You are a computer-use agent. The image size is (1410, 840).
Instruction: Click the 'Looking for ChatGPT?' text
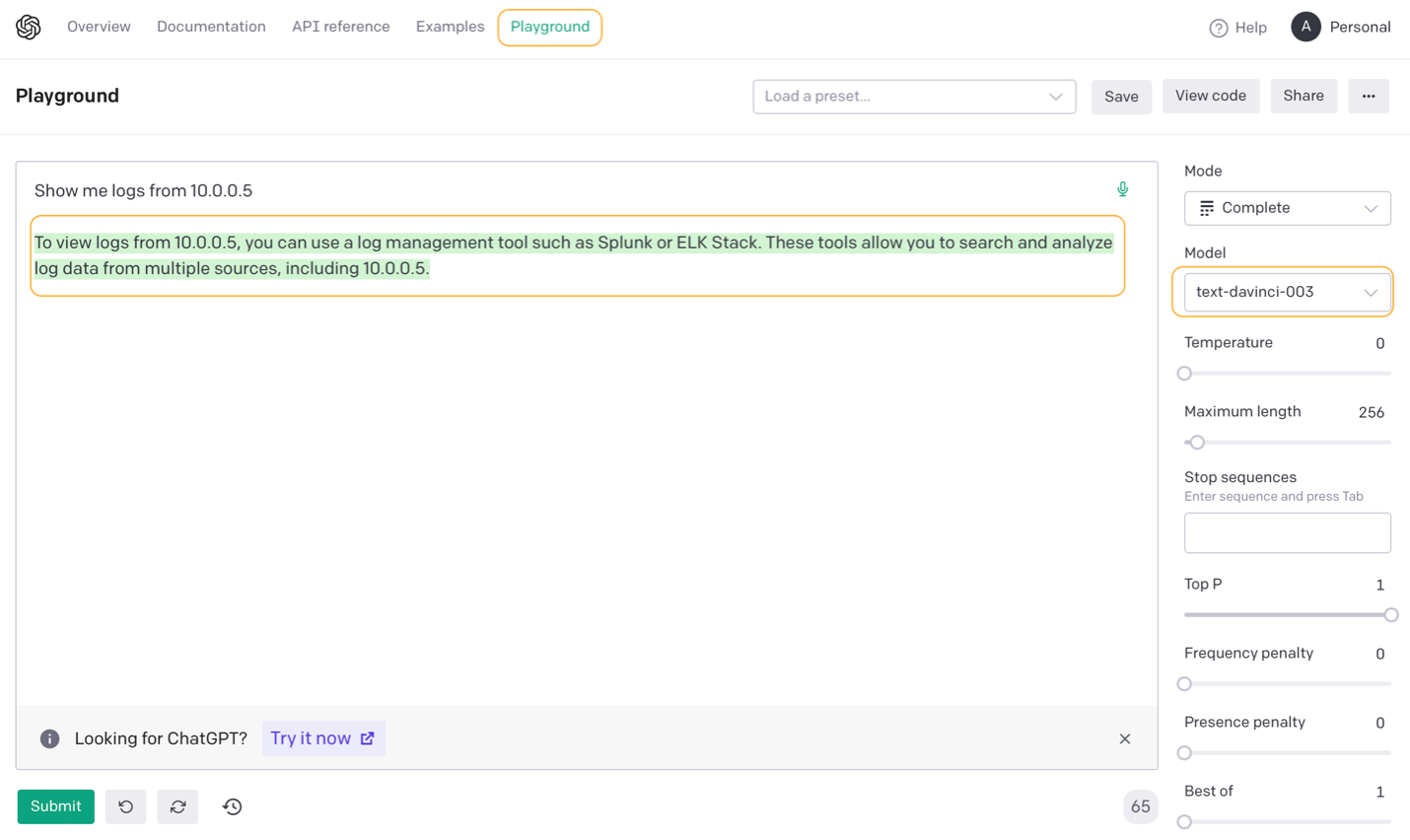(x=161, y=738)
